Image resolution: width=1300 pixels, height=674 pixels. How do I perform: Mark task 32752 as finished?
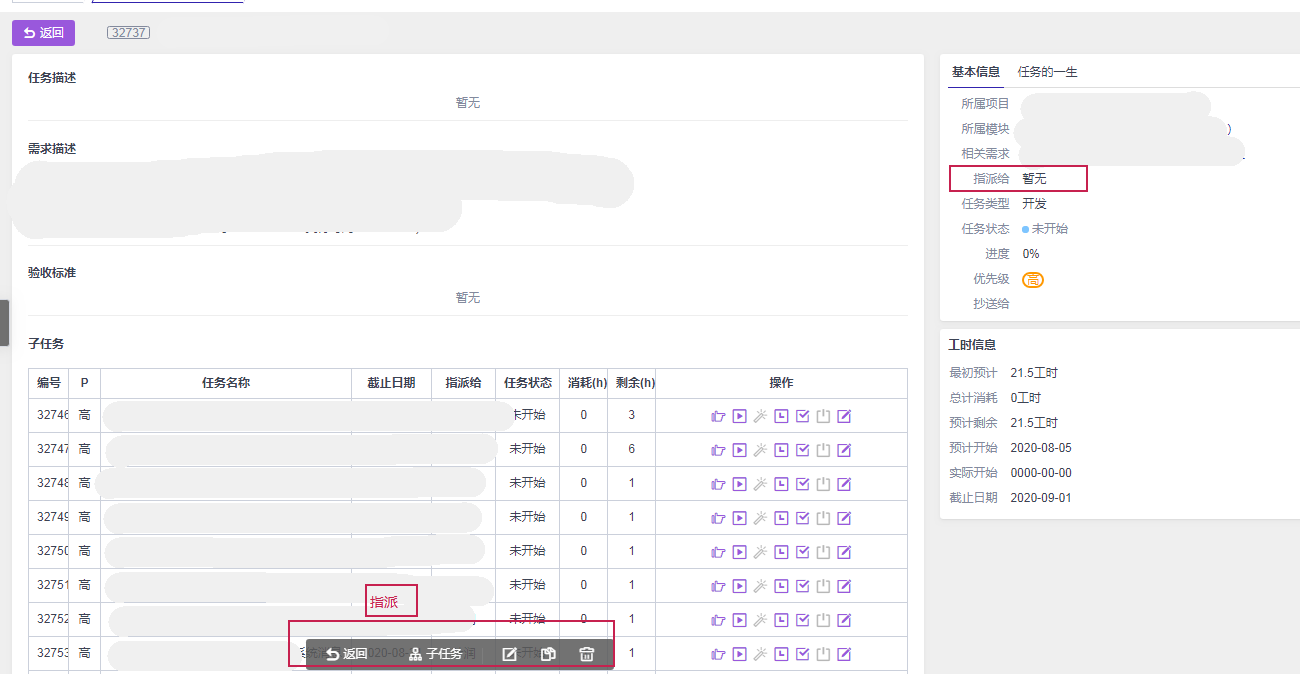click(802, 620)
